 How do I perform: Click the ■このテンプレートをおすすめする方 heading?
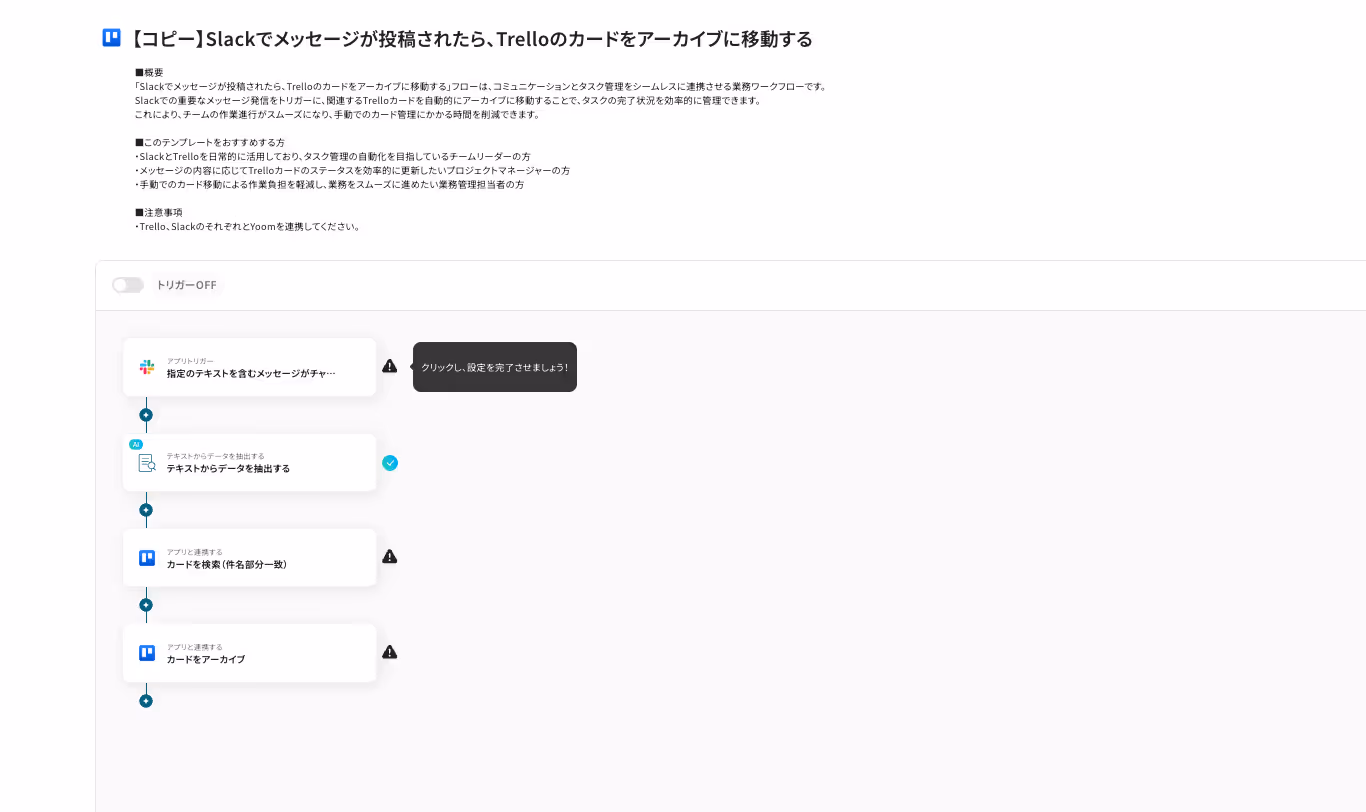pyautogui.click(x=210, y=142)
